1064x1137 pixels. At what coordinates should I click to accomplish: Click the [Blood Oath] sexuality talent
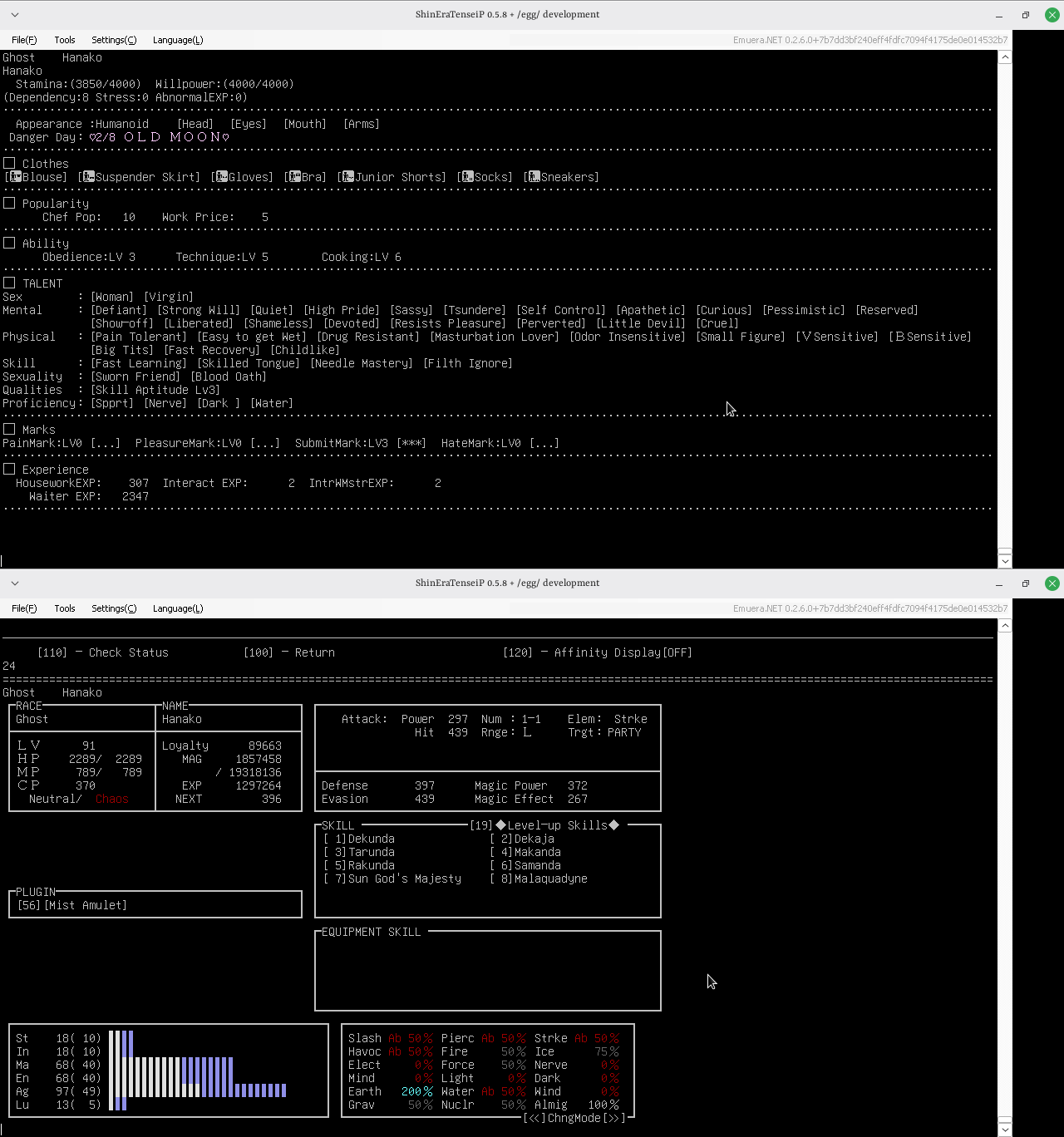(x=229, y=377)
